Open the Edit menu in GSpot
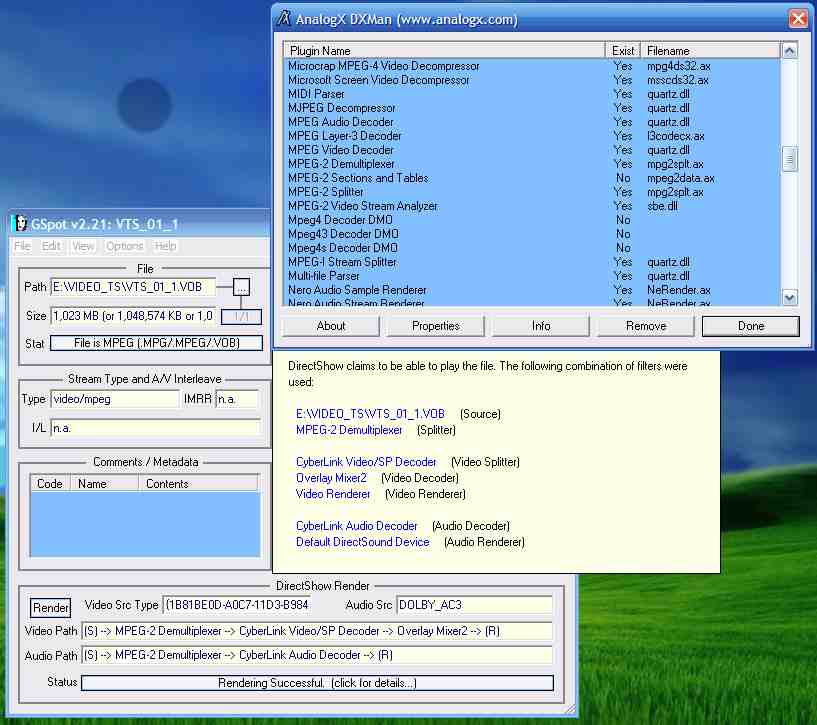 [x=51, y=246]
